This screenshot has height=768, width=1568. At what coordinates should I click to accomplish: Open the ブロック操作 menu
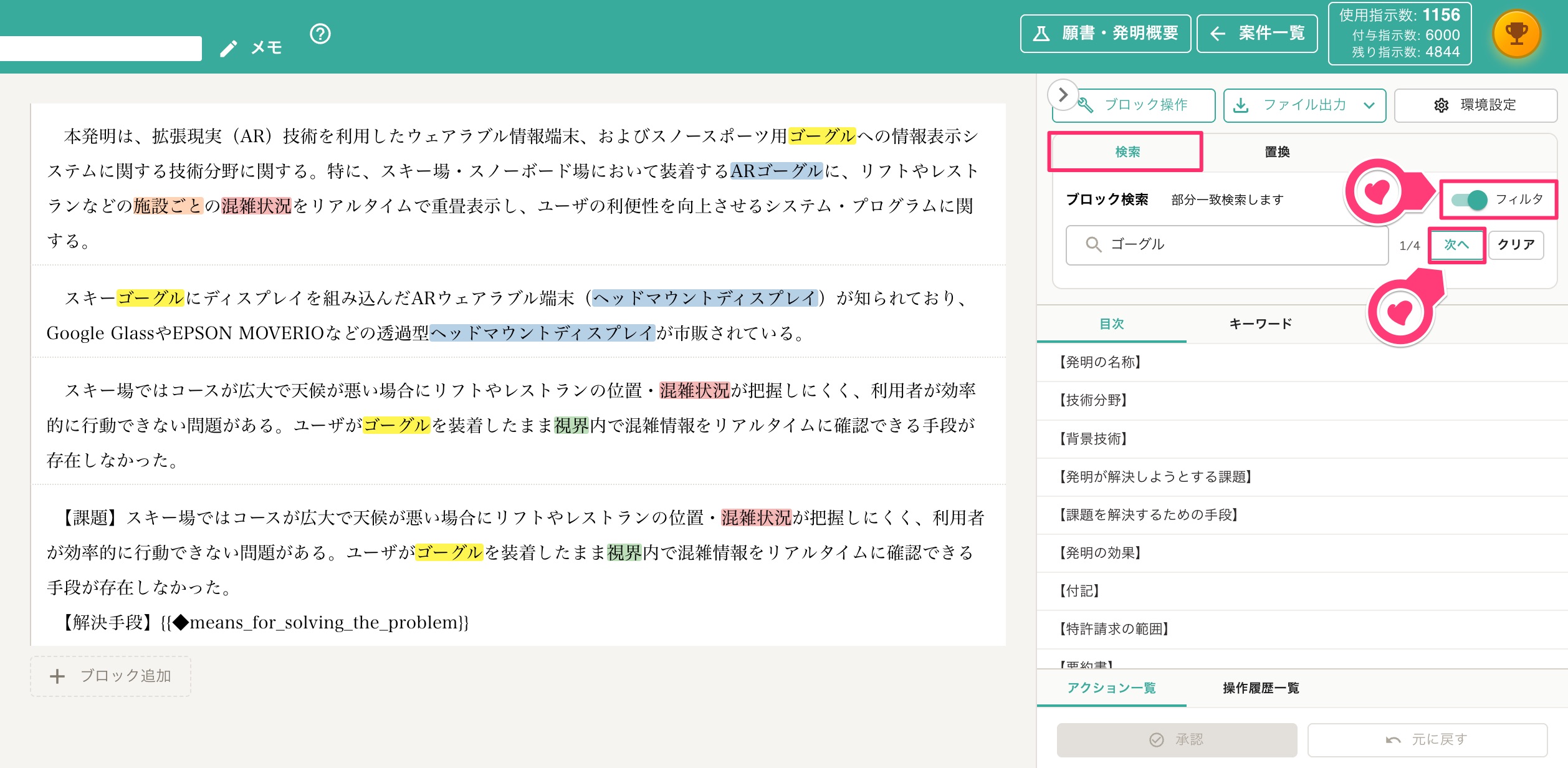coord(1134,105)
